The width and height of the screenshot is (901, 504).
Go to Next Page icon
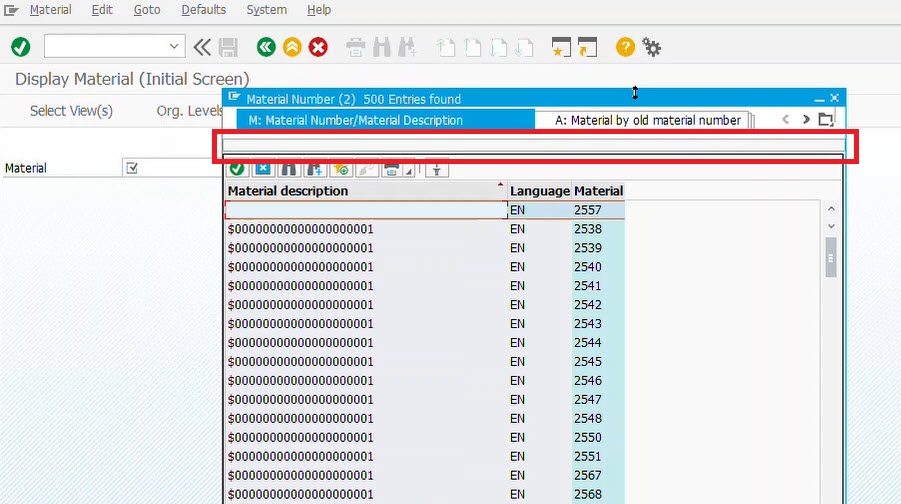(x=498, y=47)
